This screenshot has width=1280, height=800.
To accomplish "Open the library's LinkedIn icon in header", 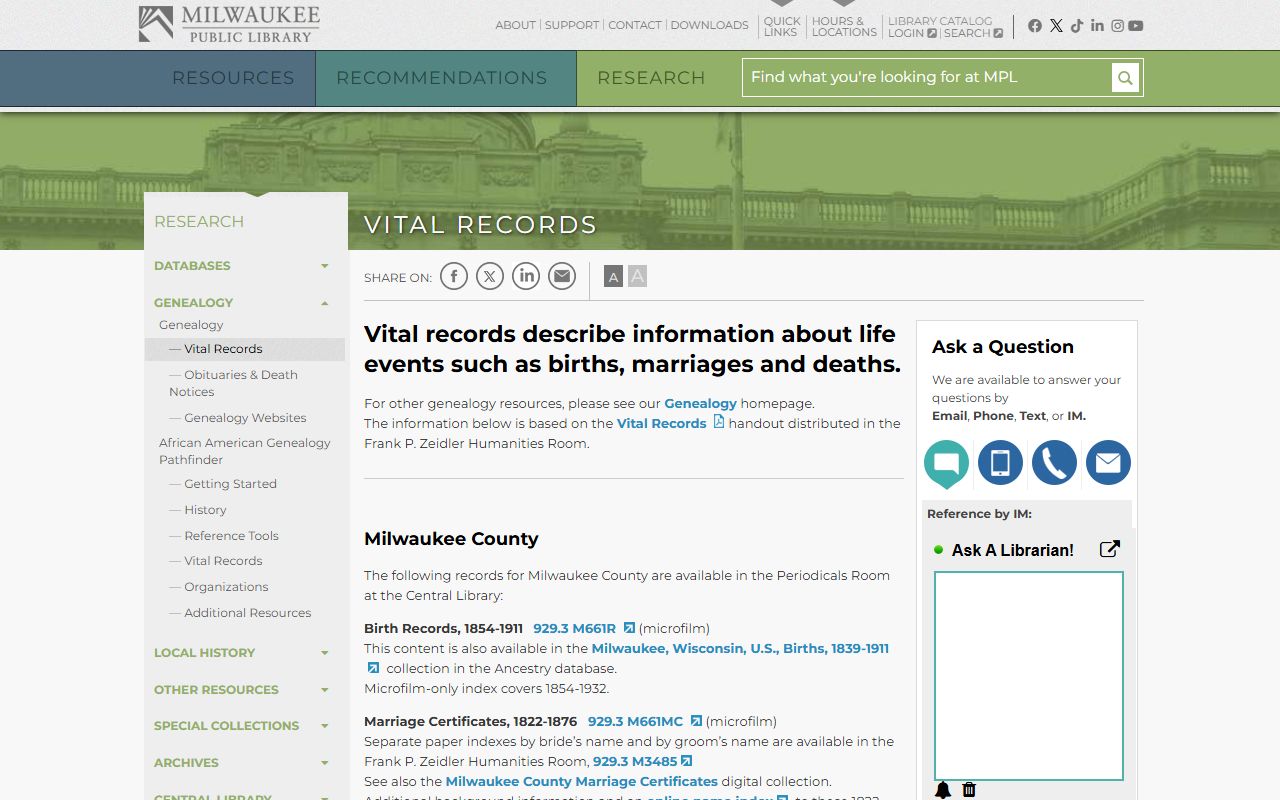I will pos(1097,26).
